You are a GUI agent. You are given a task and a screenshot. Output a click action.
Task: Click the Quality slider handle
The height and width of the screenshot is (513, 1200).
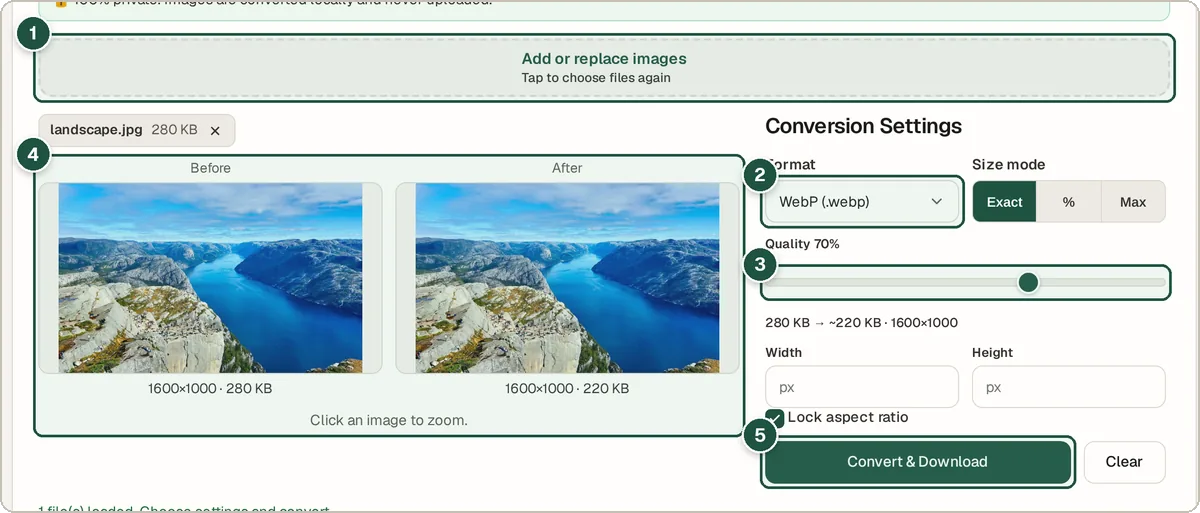[x=1028, y=283]
